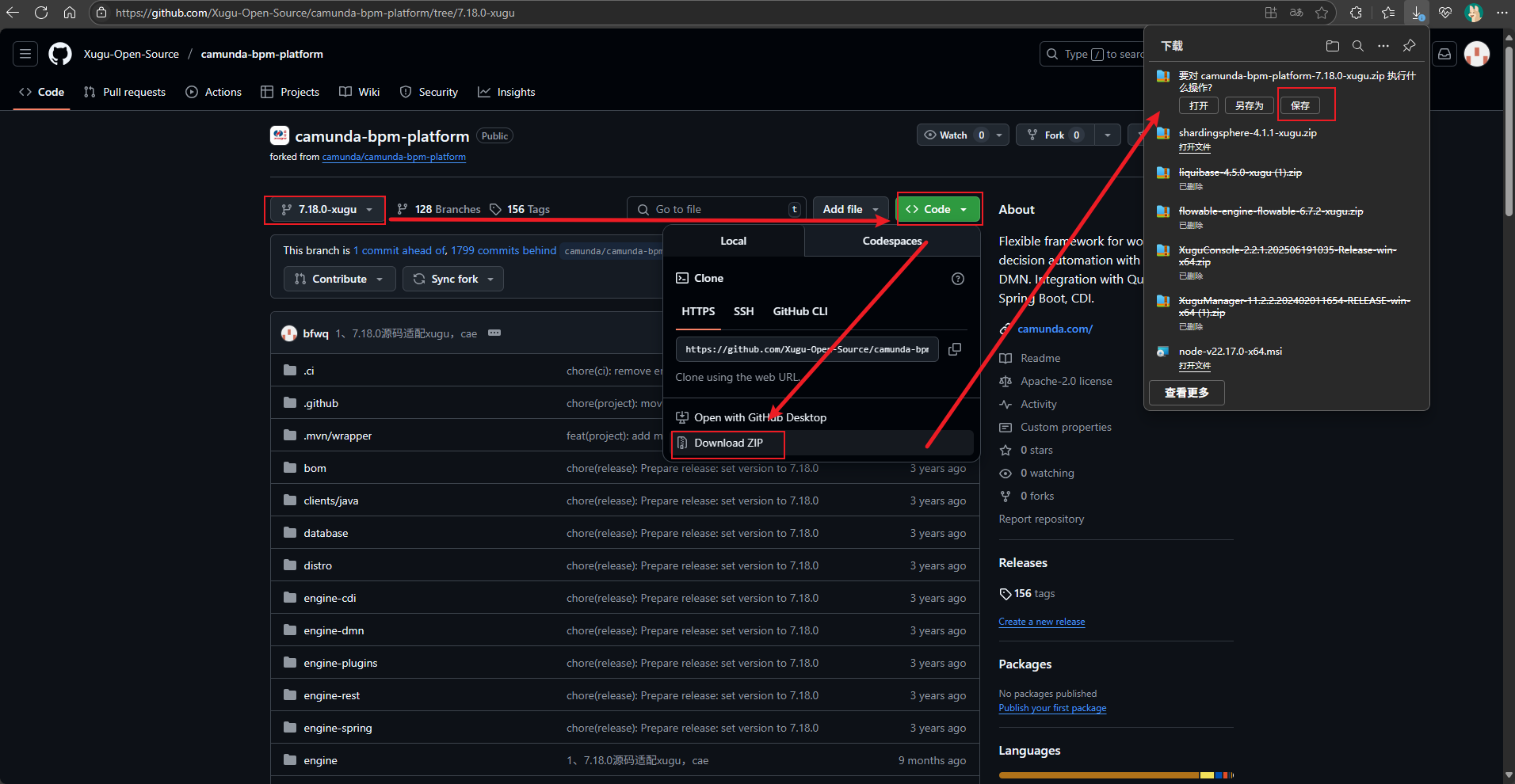Image resolution: width=1515 pixels, height=784 pixels.
Task: Switch to the Codespaces tab
Action: [891, 241]
